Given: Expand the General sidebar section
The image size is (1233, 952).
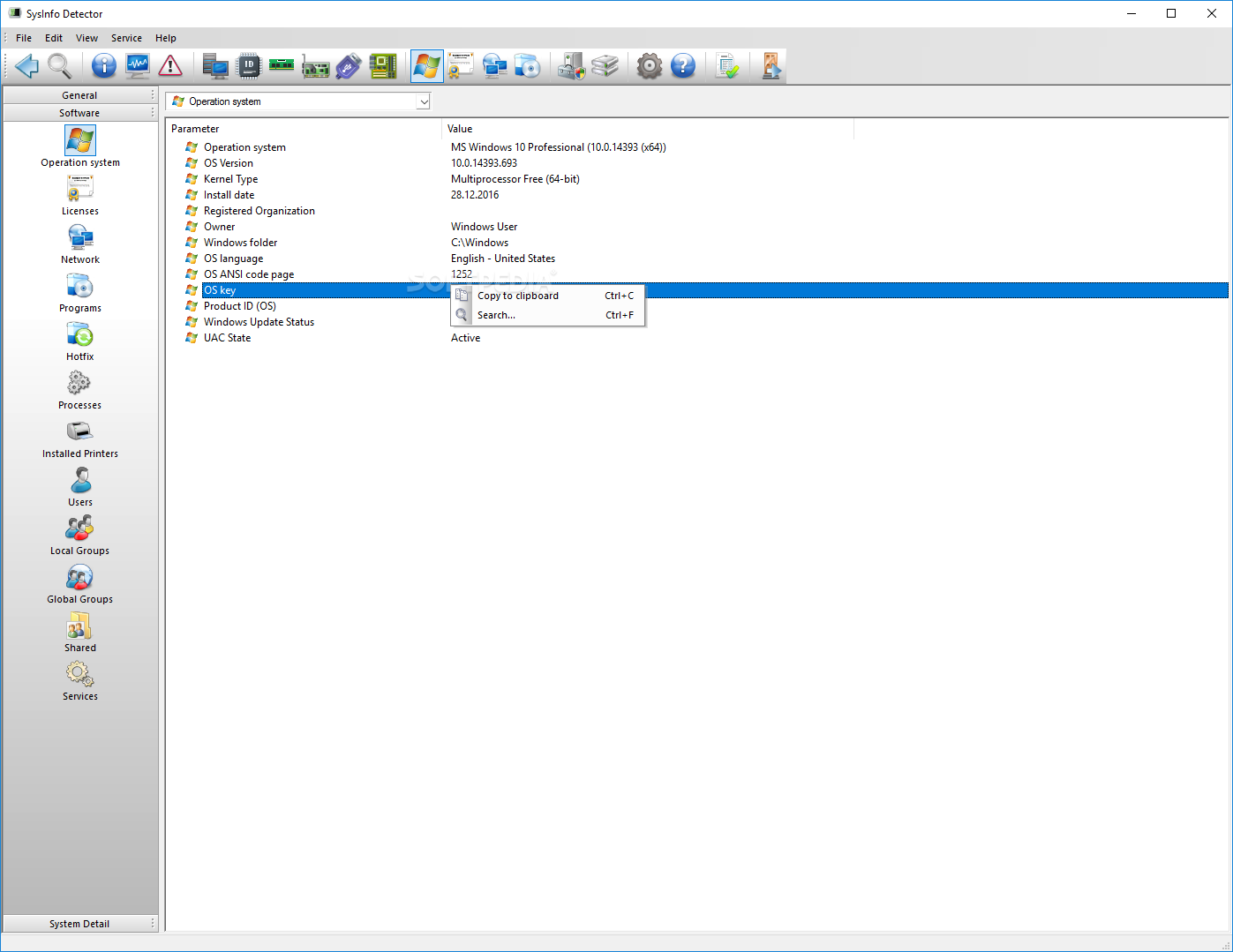Looking at the screenshot, I should tap(79, 95).
